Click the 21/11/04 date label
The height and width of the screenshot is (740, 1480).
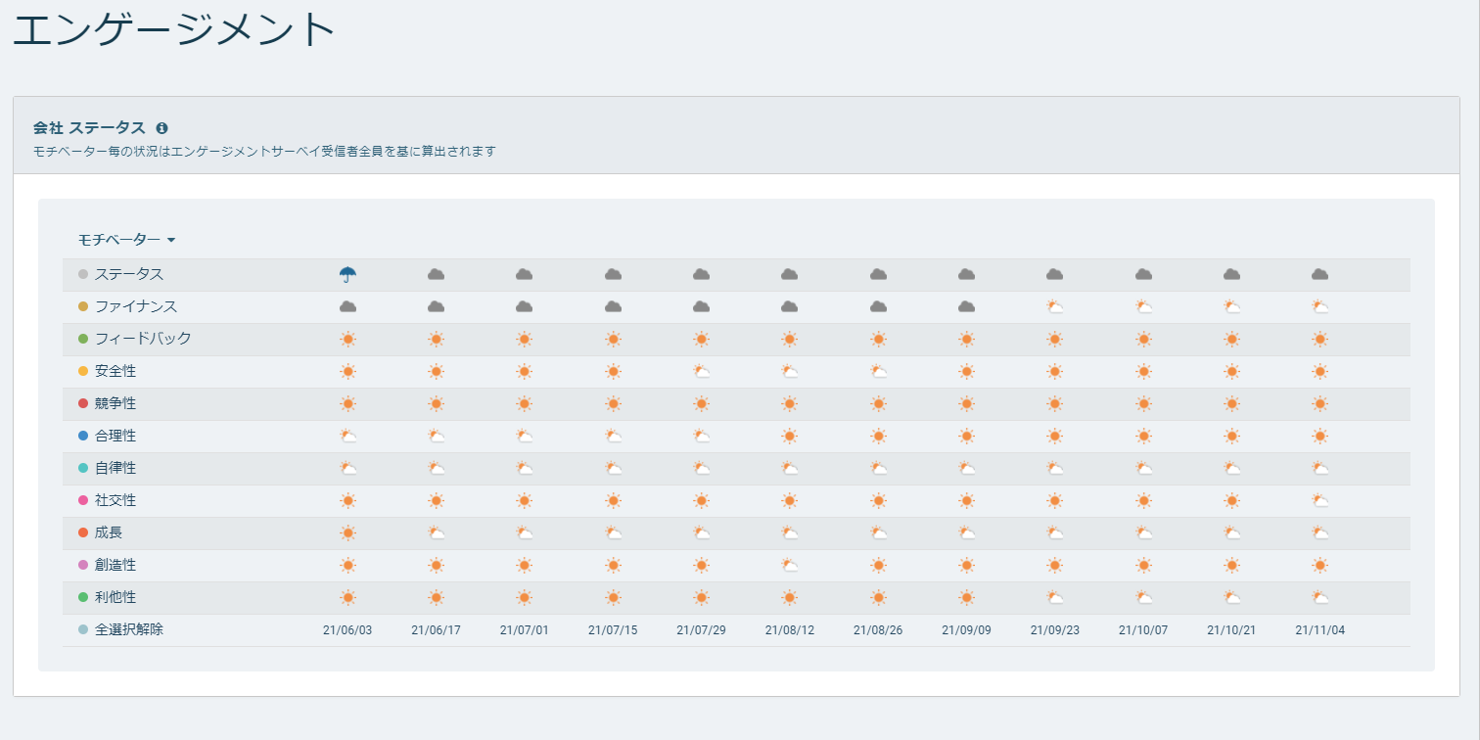click(1320, 631)
